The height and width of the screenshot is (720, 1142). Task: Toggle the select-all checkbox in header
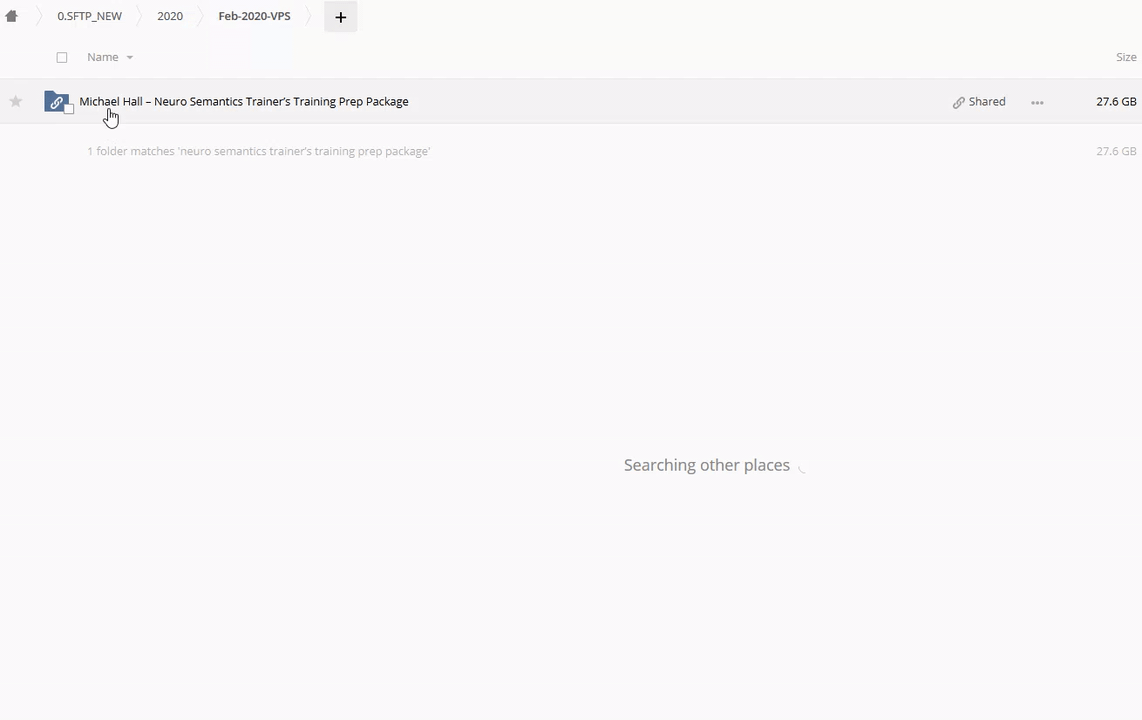(x=62, y=58)
